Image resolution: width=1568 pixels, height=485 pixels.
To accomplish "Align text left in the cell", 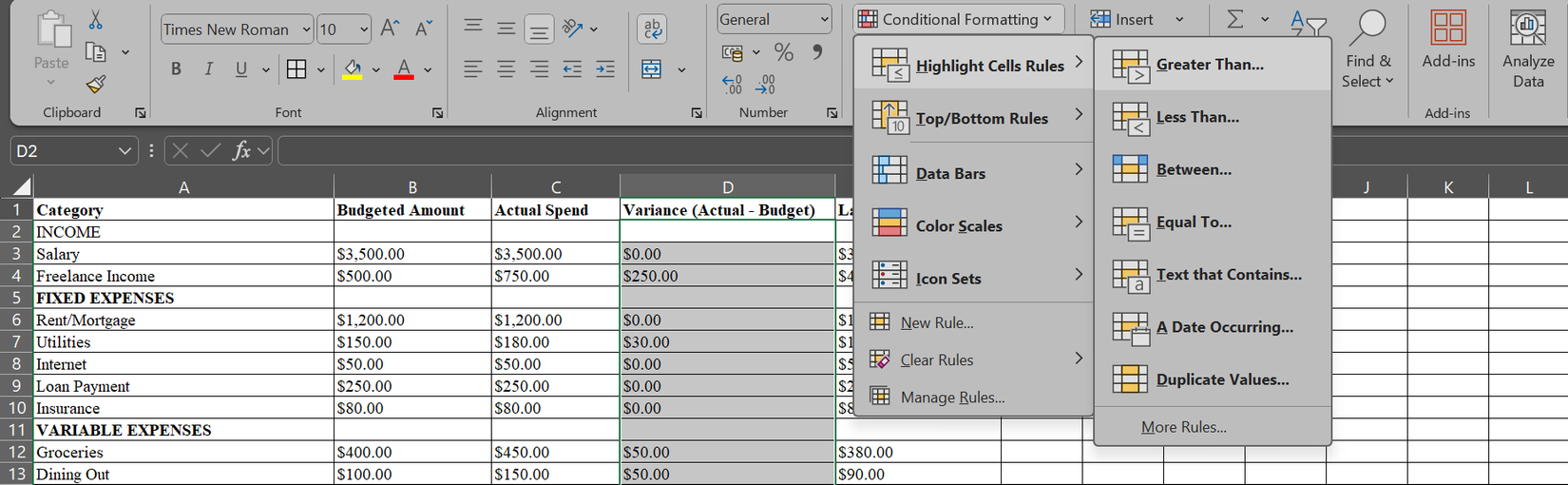I will coord(472,68).
